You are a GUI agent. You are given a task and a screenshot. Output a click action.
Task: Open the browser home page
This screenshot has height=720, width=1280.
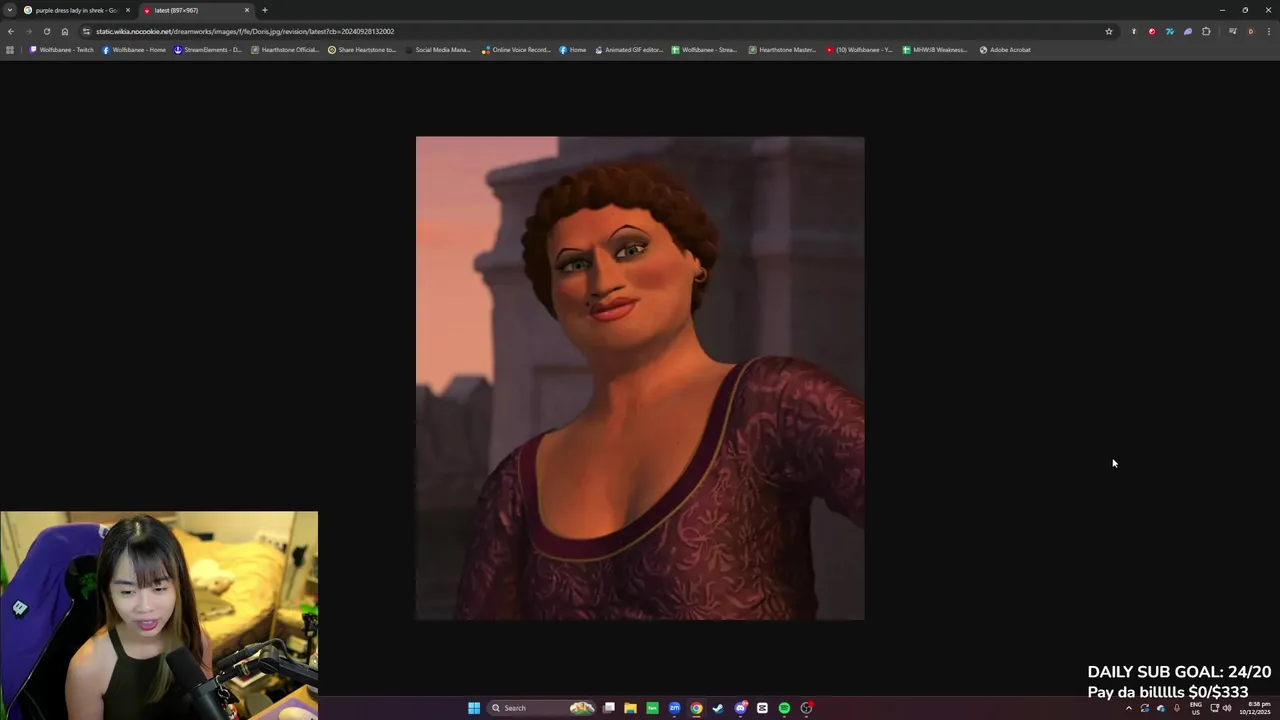point(65,31)
